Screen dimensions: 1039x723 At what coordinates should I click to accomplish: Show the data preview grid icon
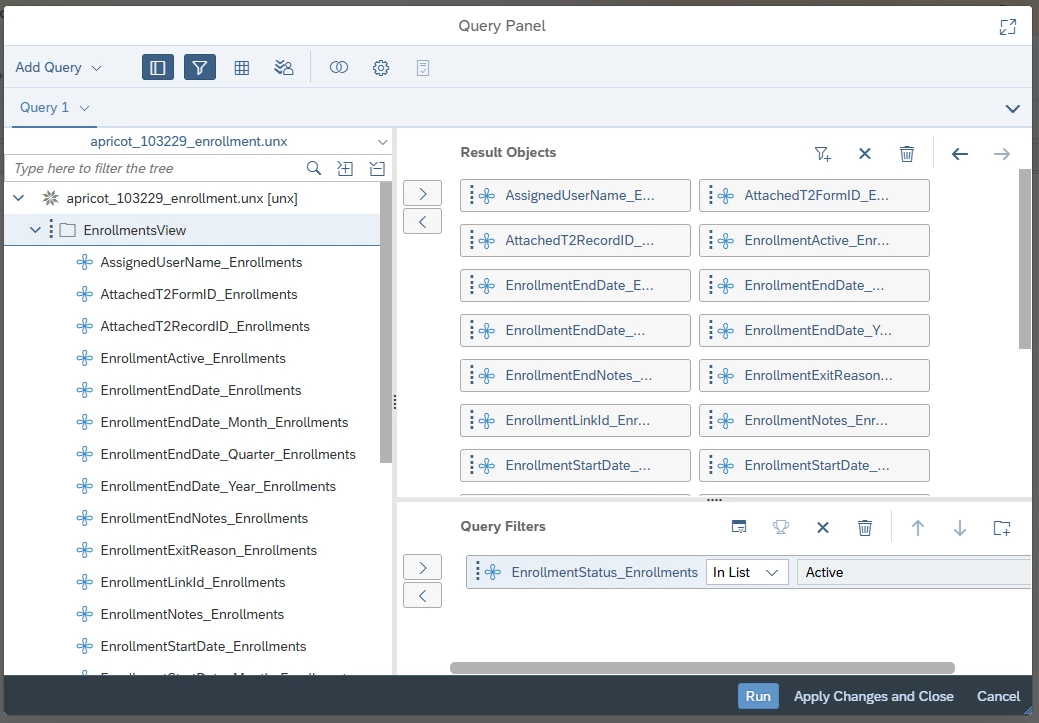242,68
